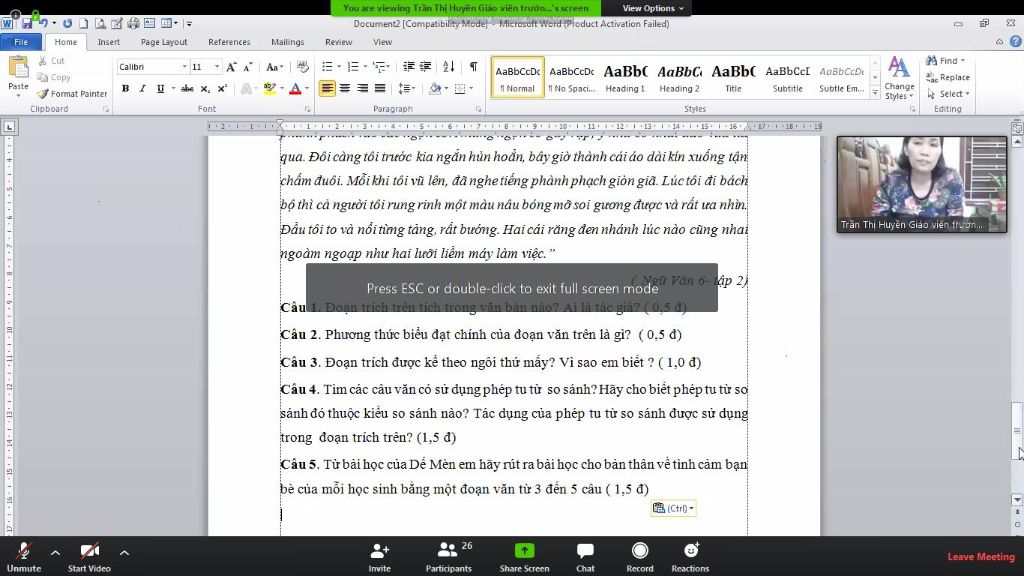This screenshot has width=1024, height=576.
Task: Open Change Styles menu
Action: coord(899,78)
